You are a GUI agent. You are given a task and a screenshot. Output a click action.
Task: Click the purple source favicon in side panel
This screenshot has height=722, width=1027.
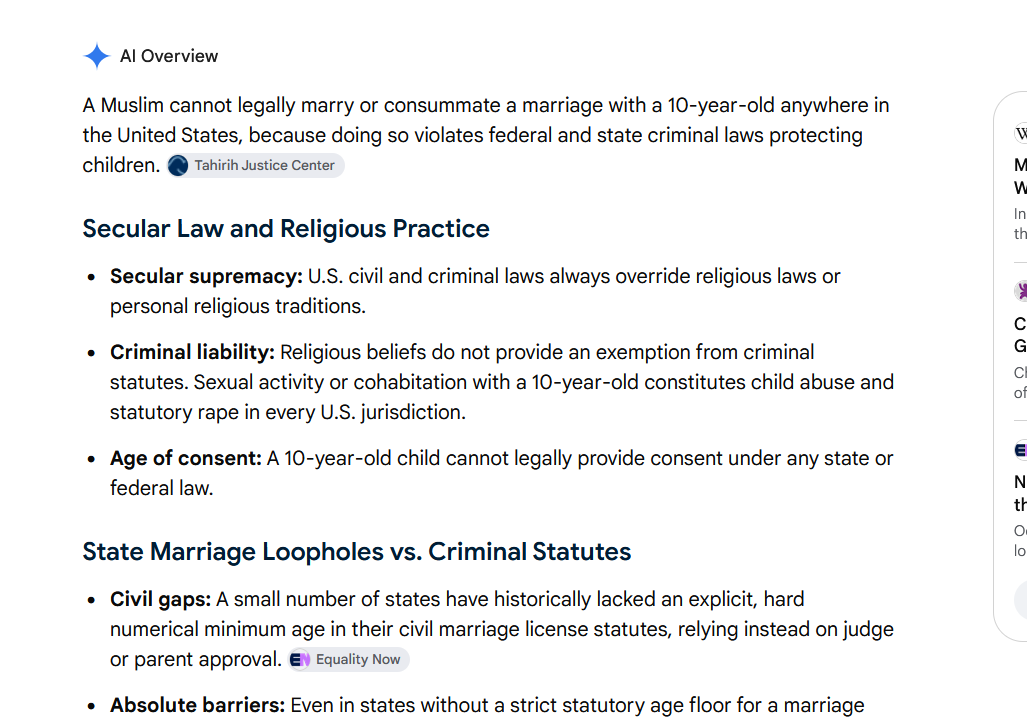tap(1021, 291)
